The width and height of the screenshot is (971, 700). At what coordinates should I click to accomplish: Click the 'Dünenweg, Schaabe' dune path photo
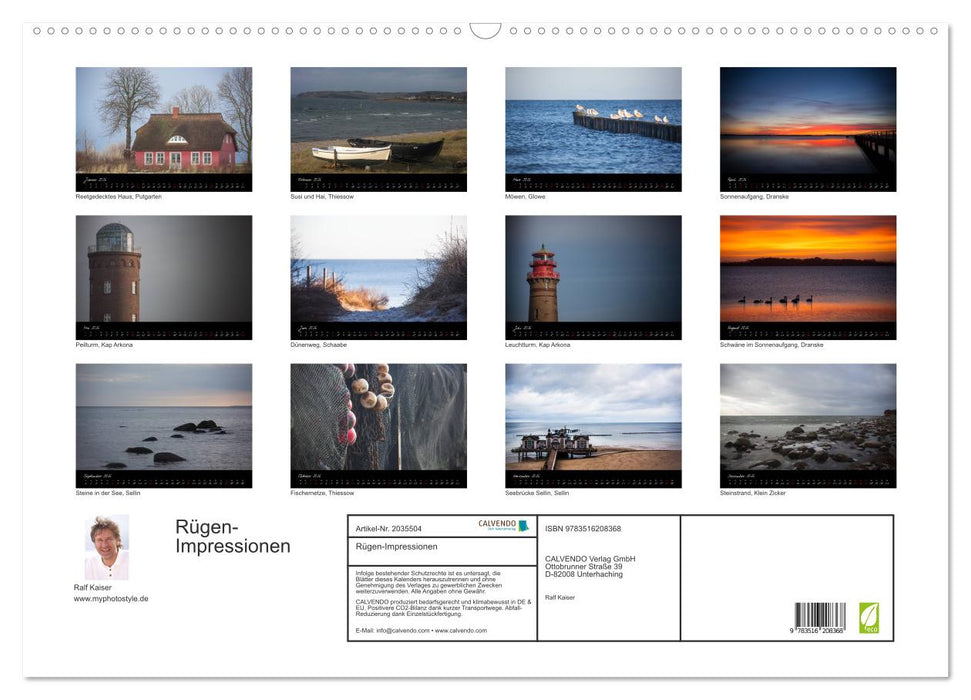pyautogui.click(x=378, y=277)
